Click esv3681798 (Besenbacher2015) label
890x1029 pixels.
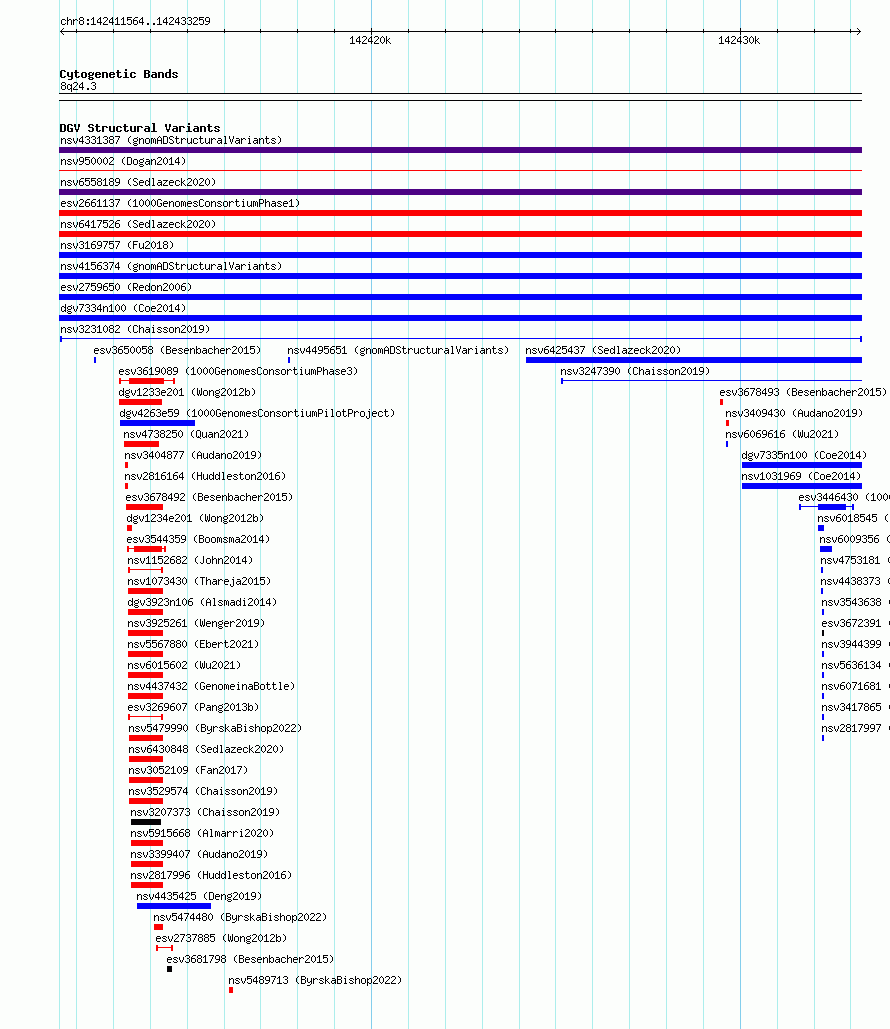click(250, 959)
